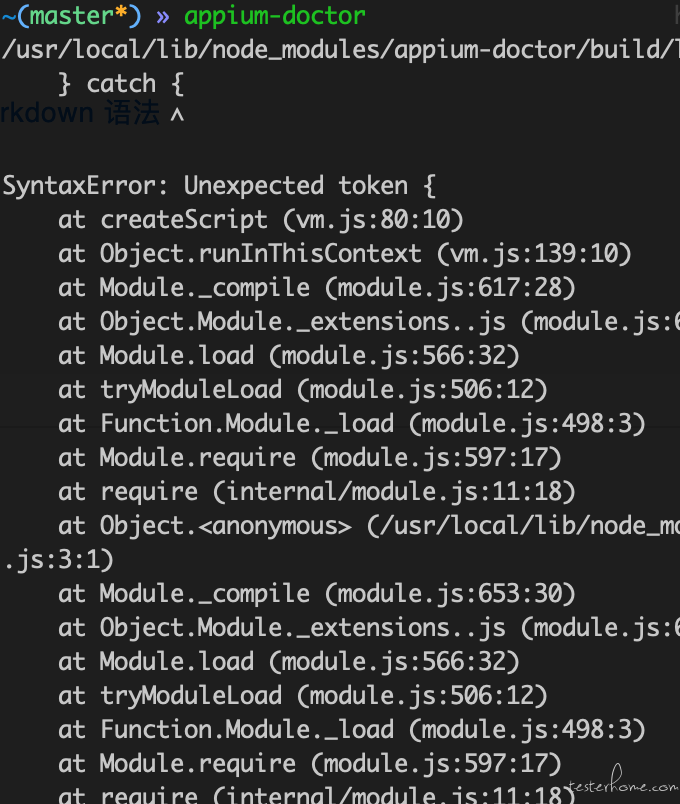This screenshot has width=680, height=804.
Task: Click the first Module._compile (module.js:617:28) line
Action: pyautogui.click(x=316, y=288)
